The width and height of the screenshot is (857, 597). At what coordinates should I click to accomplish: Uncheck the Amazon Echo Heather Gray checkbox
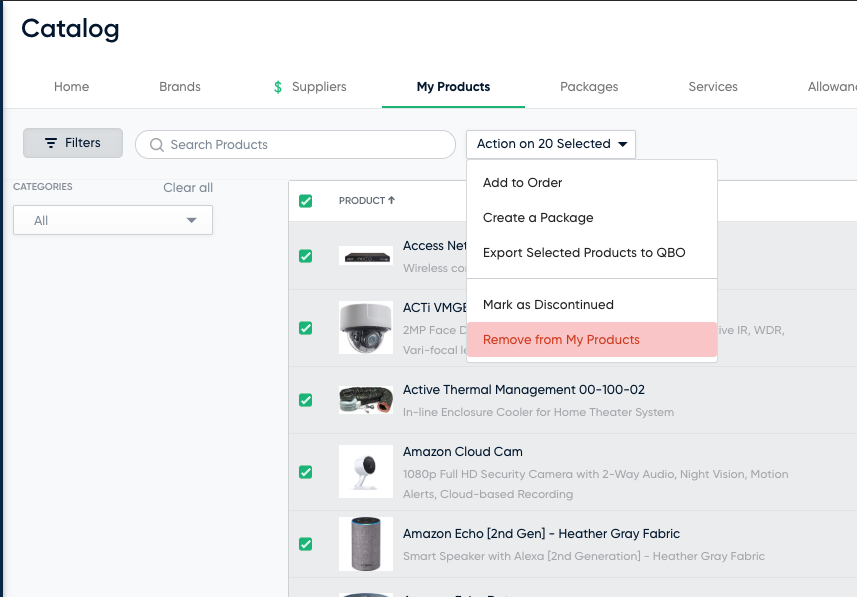point(306,544)
